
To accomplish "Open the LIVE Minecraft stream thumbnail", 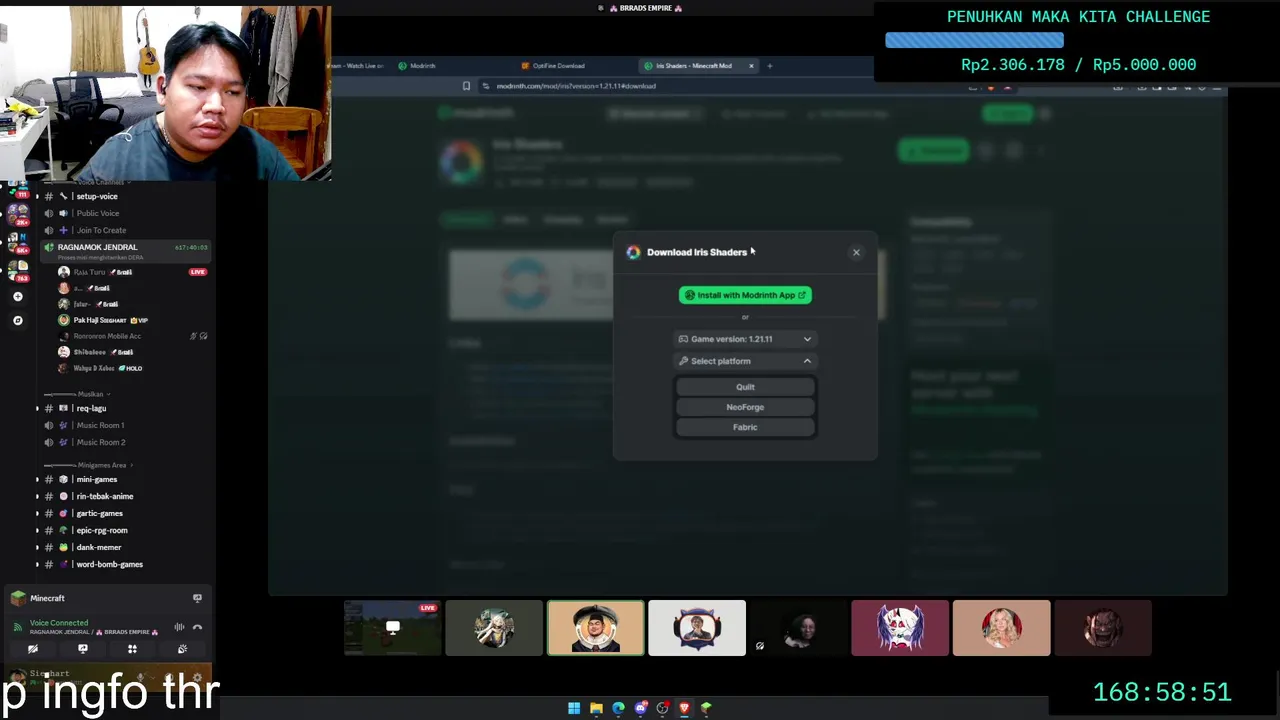I will coord(392,628).
